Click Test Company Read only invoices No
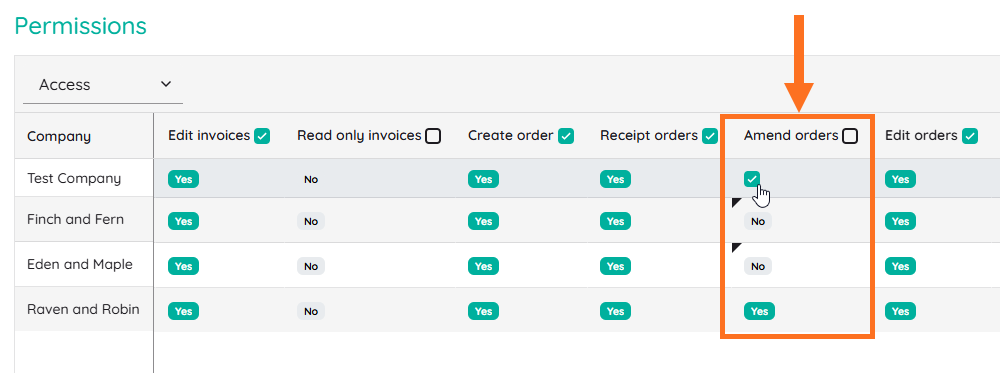The image size is (1000, 373). coord(311,180)
